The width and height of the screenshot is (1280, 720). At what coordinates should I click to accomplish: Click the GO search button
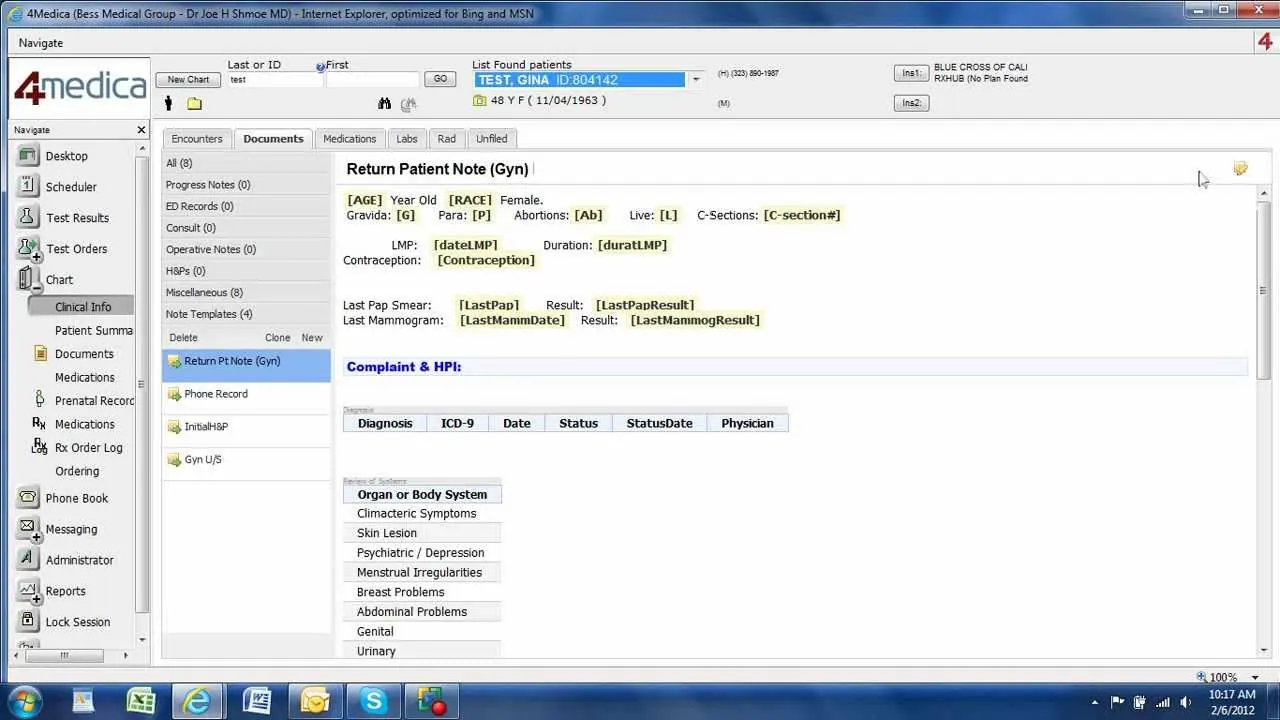click(x=440, y=78)
